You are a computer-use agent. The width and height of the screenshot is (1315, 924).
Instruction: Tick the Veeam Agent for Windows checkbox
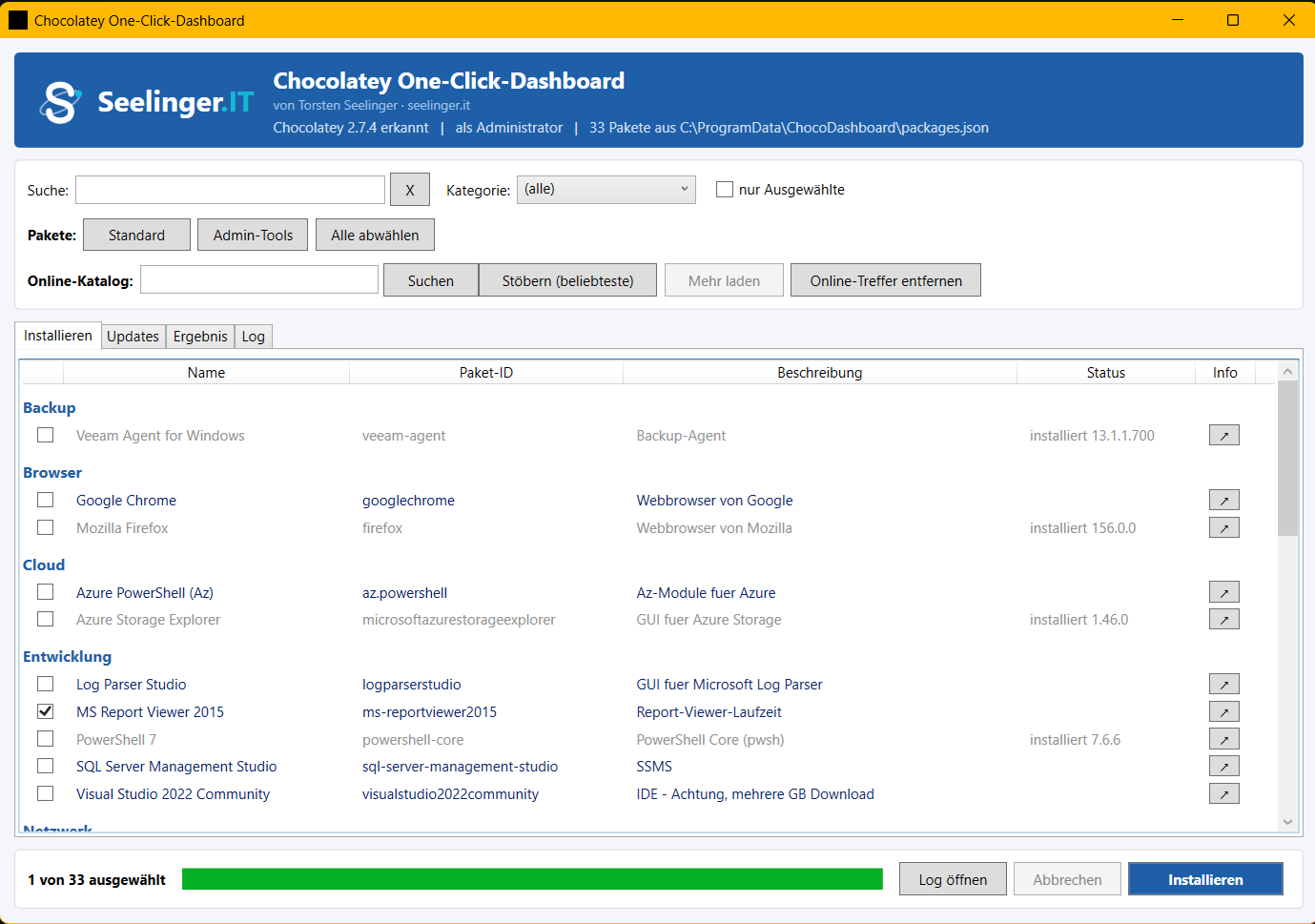tap(45, 435)
